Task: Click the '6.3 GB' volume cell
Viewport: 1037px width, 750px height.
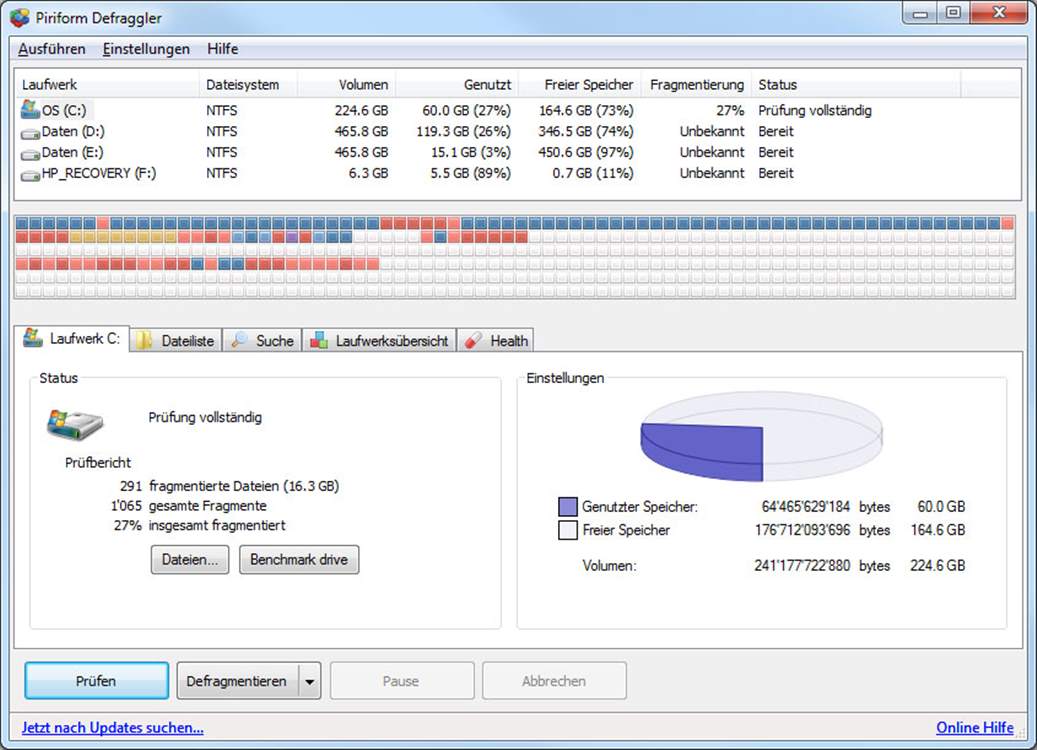Action: (368, 173)
